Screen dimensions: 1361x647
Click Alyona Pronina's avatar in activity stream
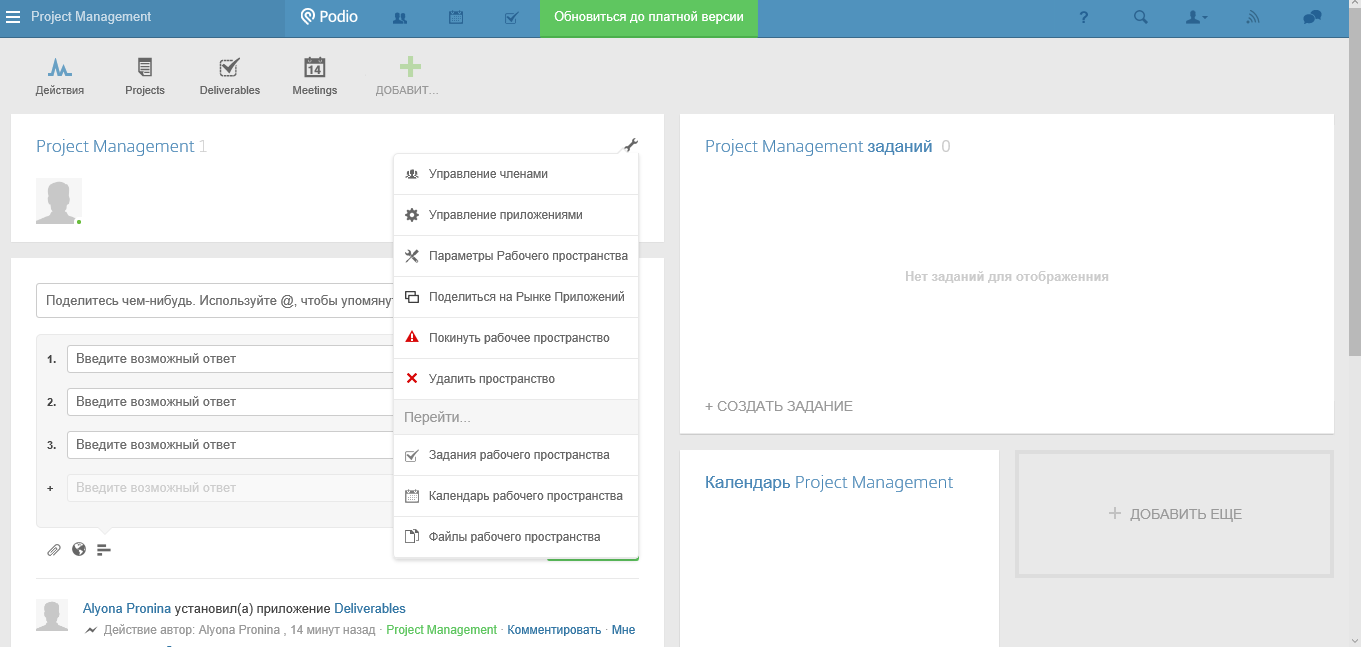point(52,615)
